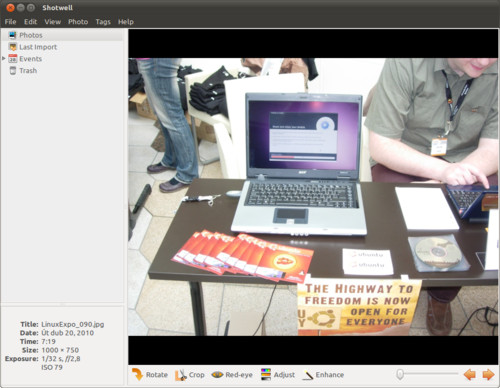The image size is (500, 388).
Task: Click the Rotate arrow icon
Action: (137, 375)
